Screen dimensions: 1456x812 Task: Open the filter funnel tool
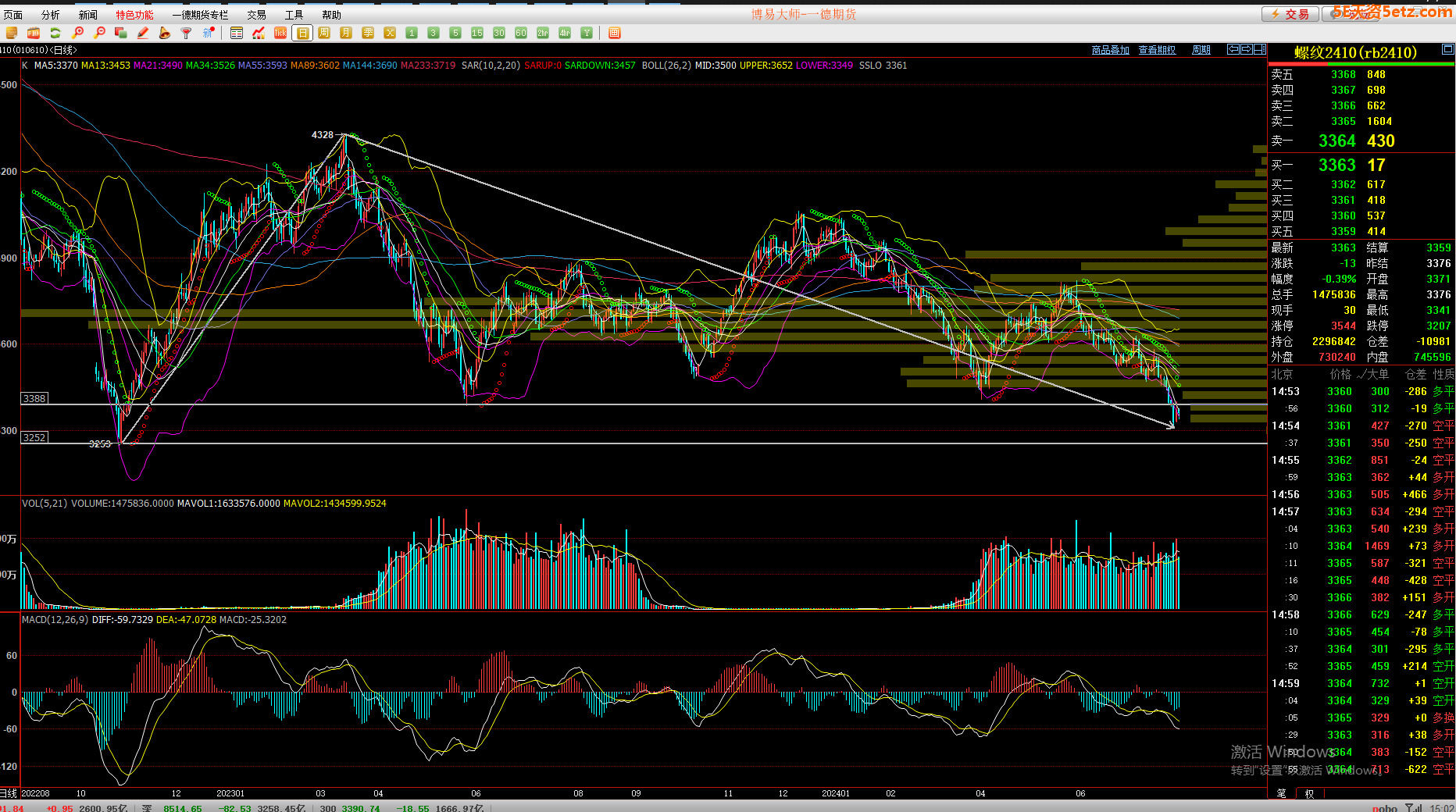(187, 33)
